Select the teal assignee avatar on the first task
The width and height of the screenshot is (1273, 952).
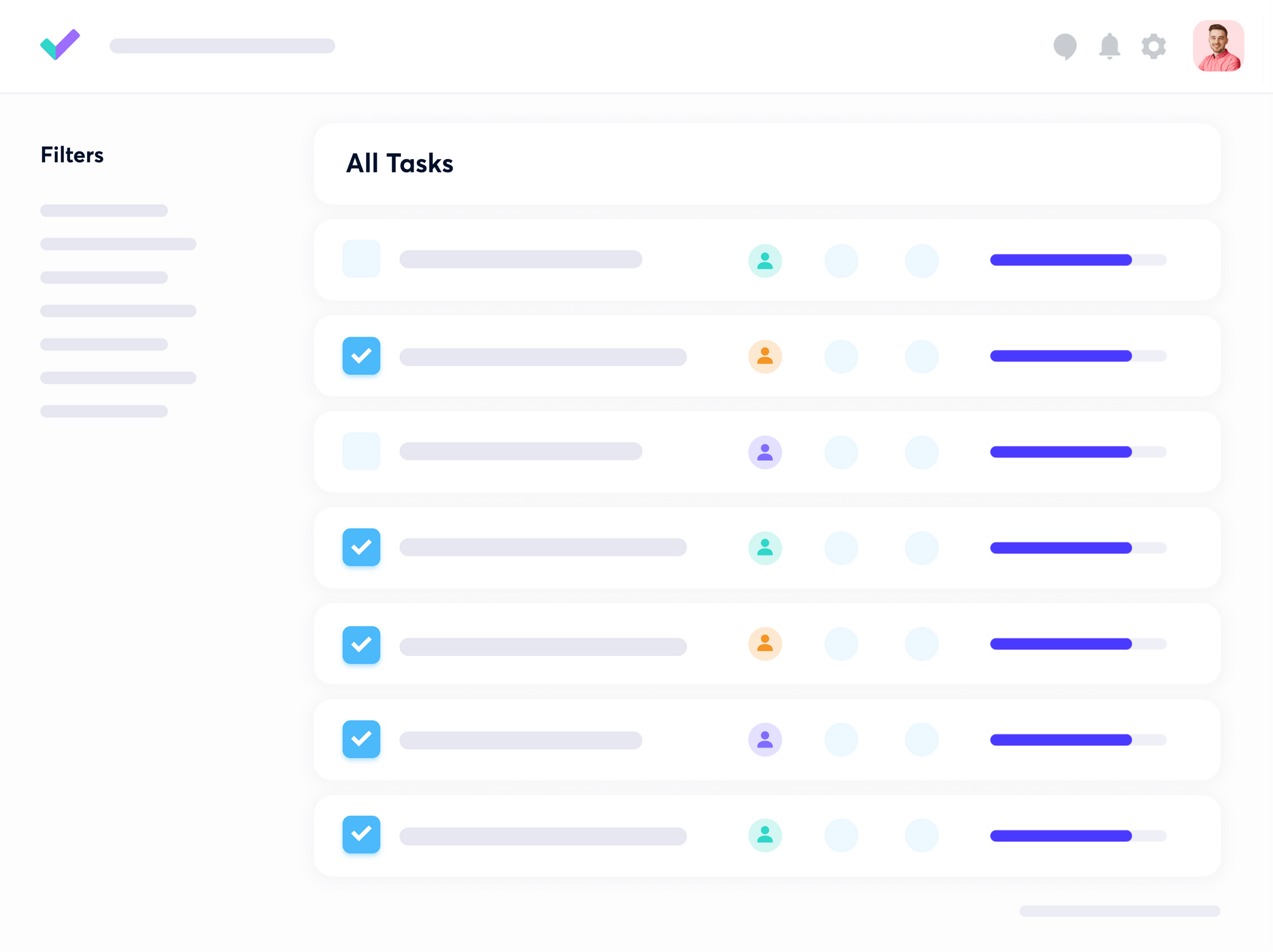click(765, 260)
